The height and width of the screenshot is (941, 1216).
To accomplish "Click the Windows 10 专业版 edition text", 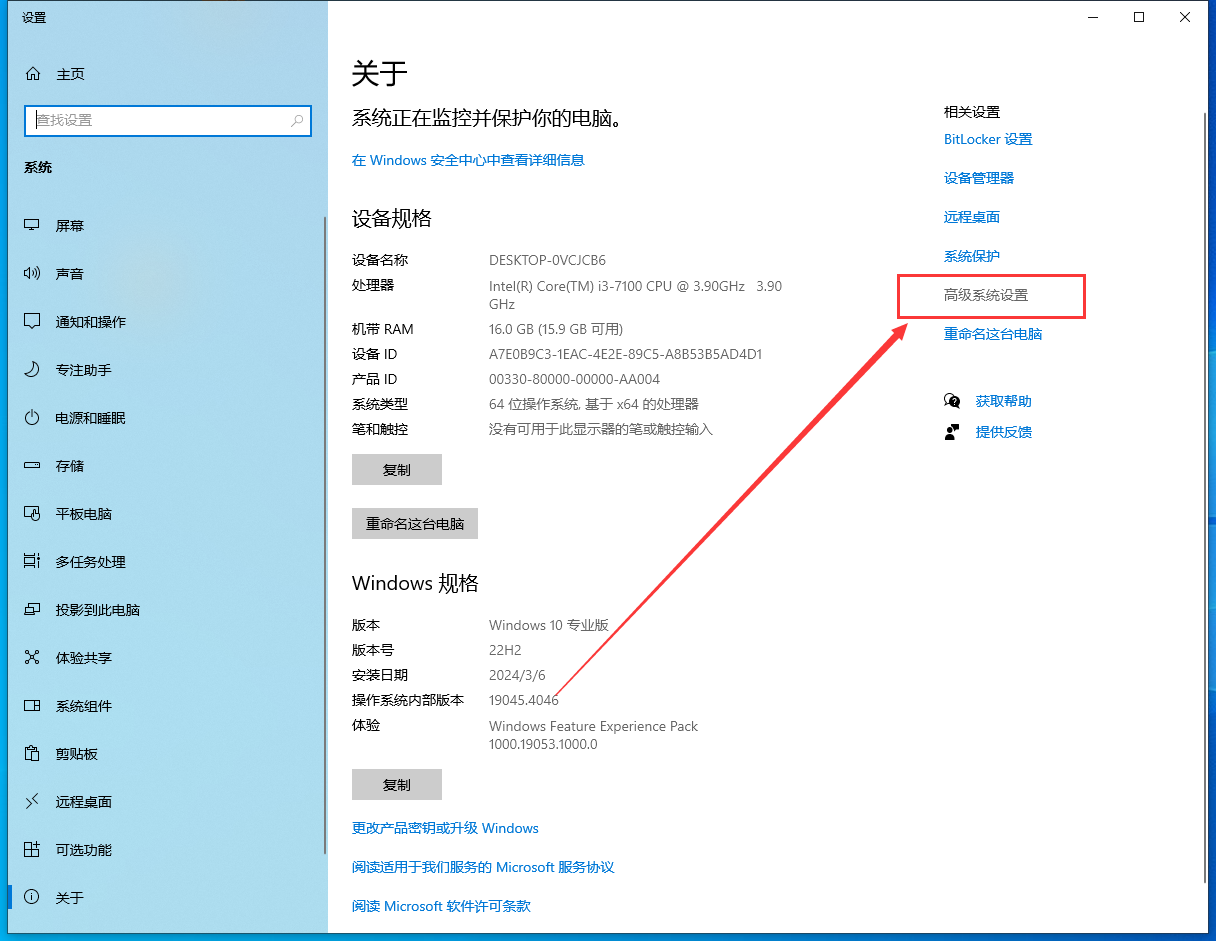I will coord(549,625).
